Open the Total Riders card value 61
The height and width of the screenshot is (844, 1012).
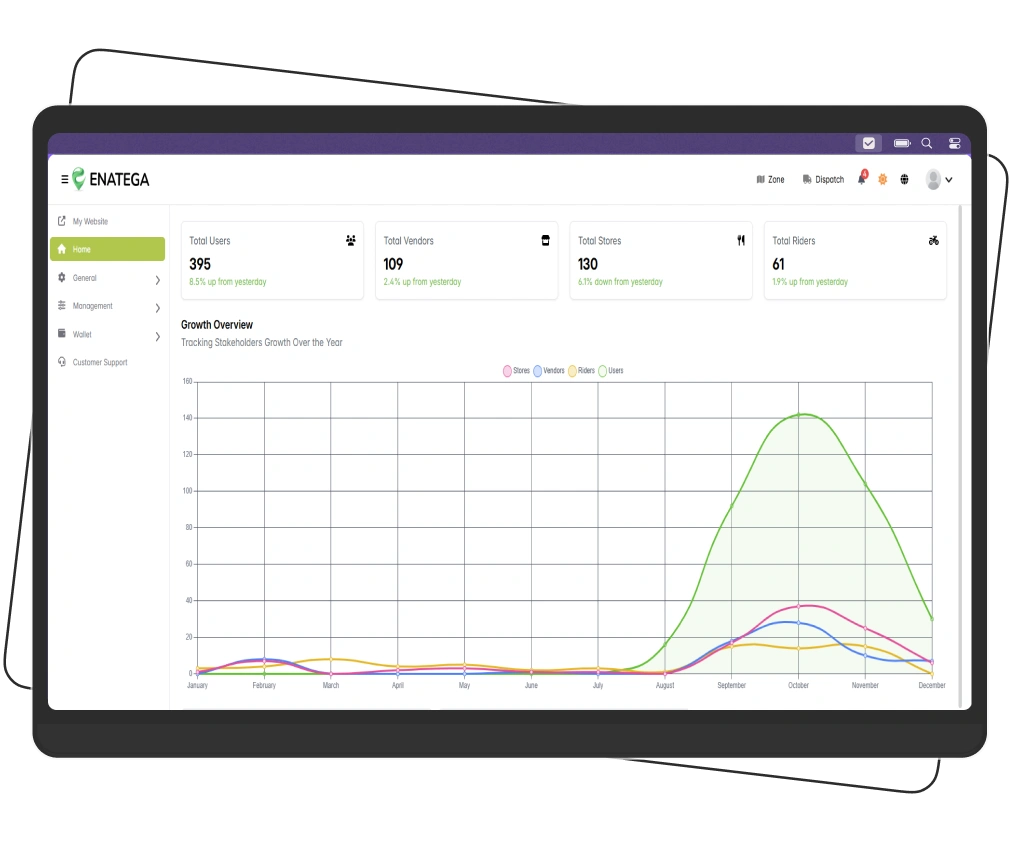coord(778,264)
